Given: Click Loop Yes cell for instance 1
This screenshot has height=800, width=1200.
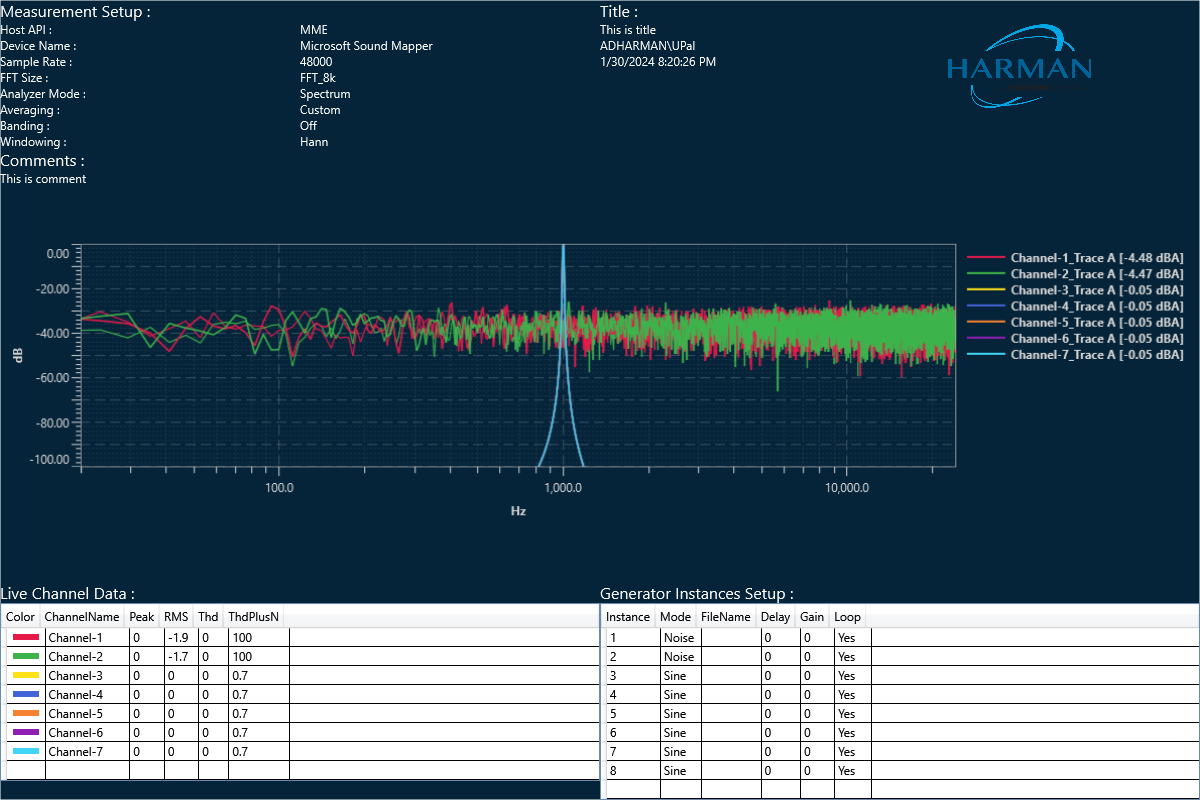Looking at the screenshot, I should (x=852, y=637).
